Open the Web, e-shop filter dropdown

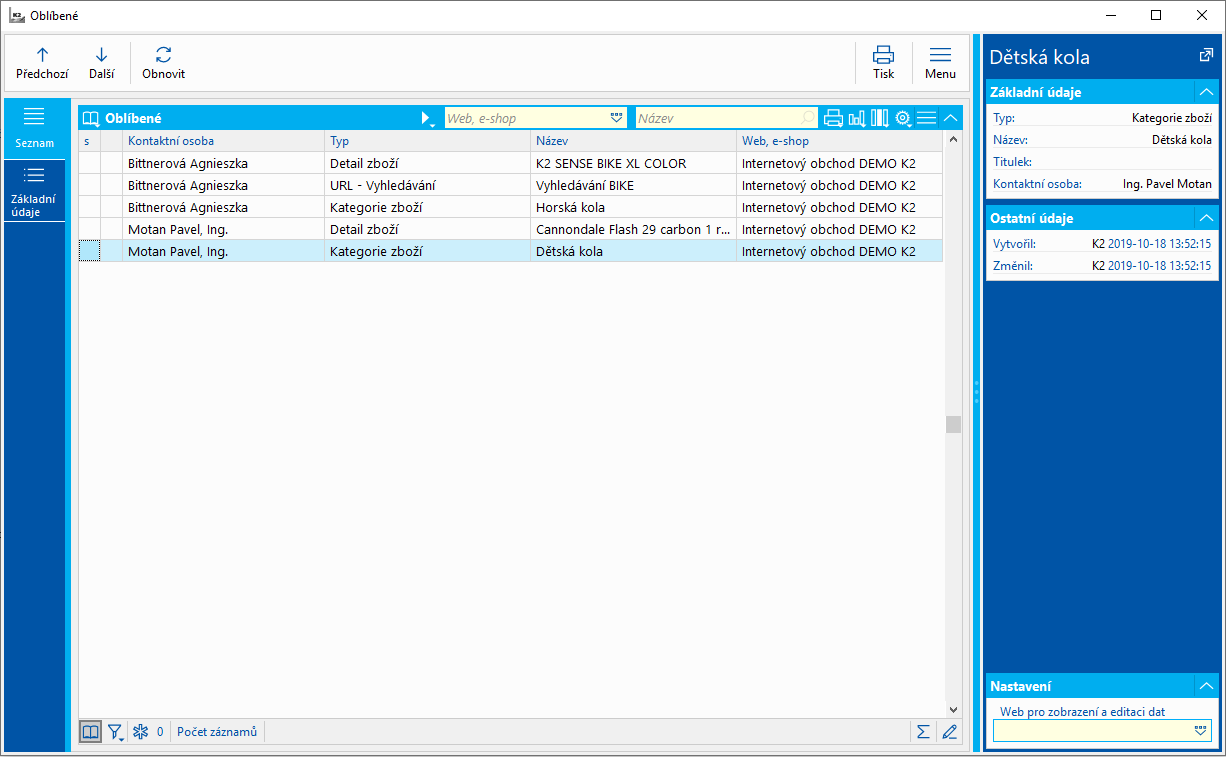click(x=616, y=118)
